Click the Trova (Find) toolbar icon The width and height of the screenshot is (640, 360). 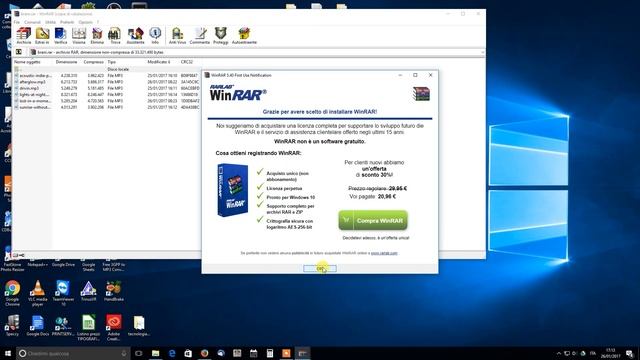[115, 36]
